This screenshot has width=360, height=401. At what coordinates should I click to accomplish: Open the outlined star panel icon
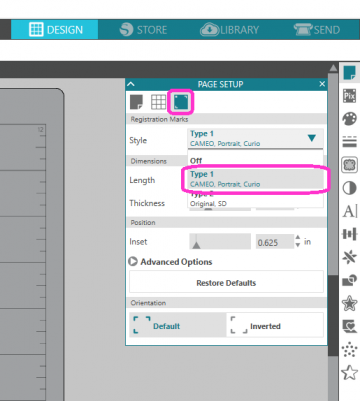pyautogui.click(x=349, y=372)
